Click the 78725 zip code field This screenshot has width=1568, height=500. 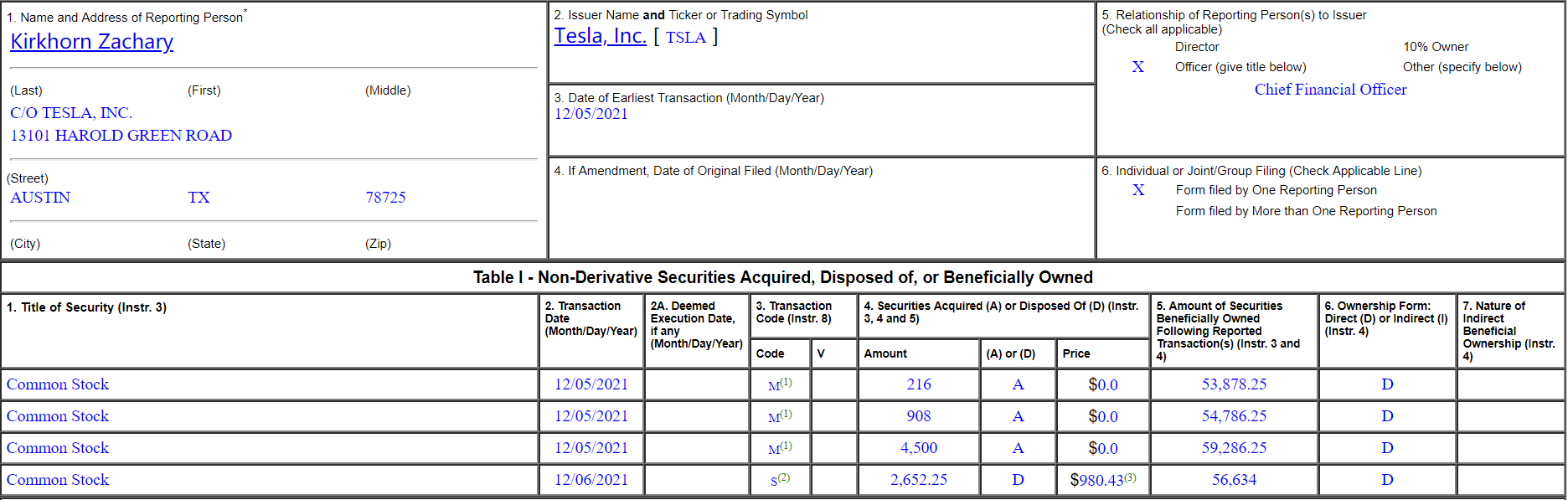(x=385, y=198)
